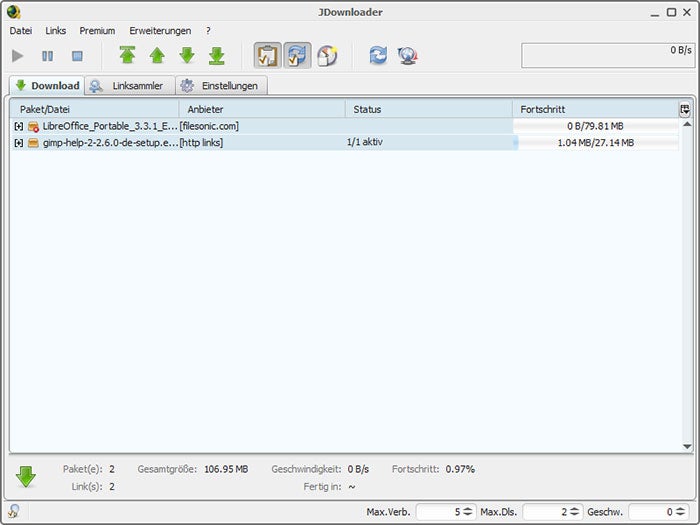Screen dimensions: 700x525
Task: Move selected package to bottom
Action: [217, 56]
